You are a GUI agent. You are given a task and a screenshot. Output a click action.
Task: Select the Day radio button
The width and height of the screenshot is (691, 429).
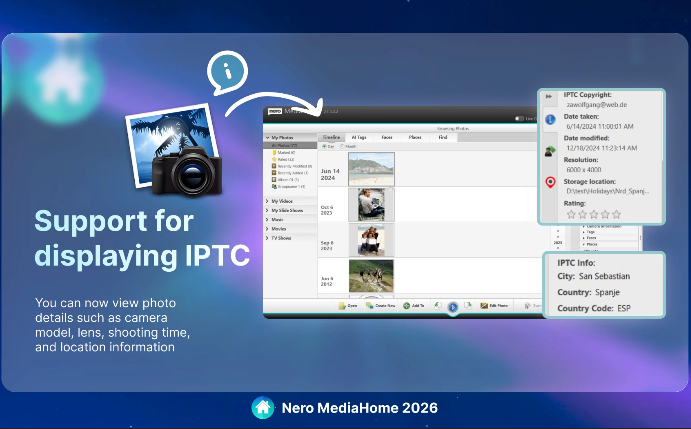323,146
